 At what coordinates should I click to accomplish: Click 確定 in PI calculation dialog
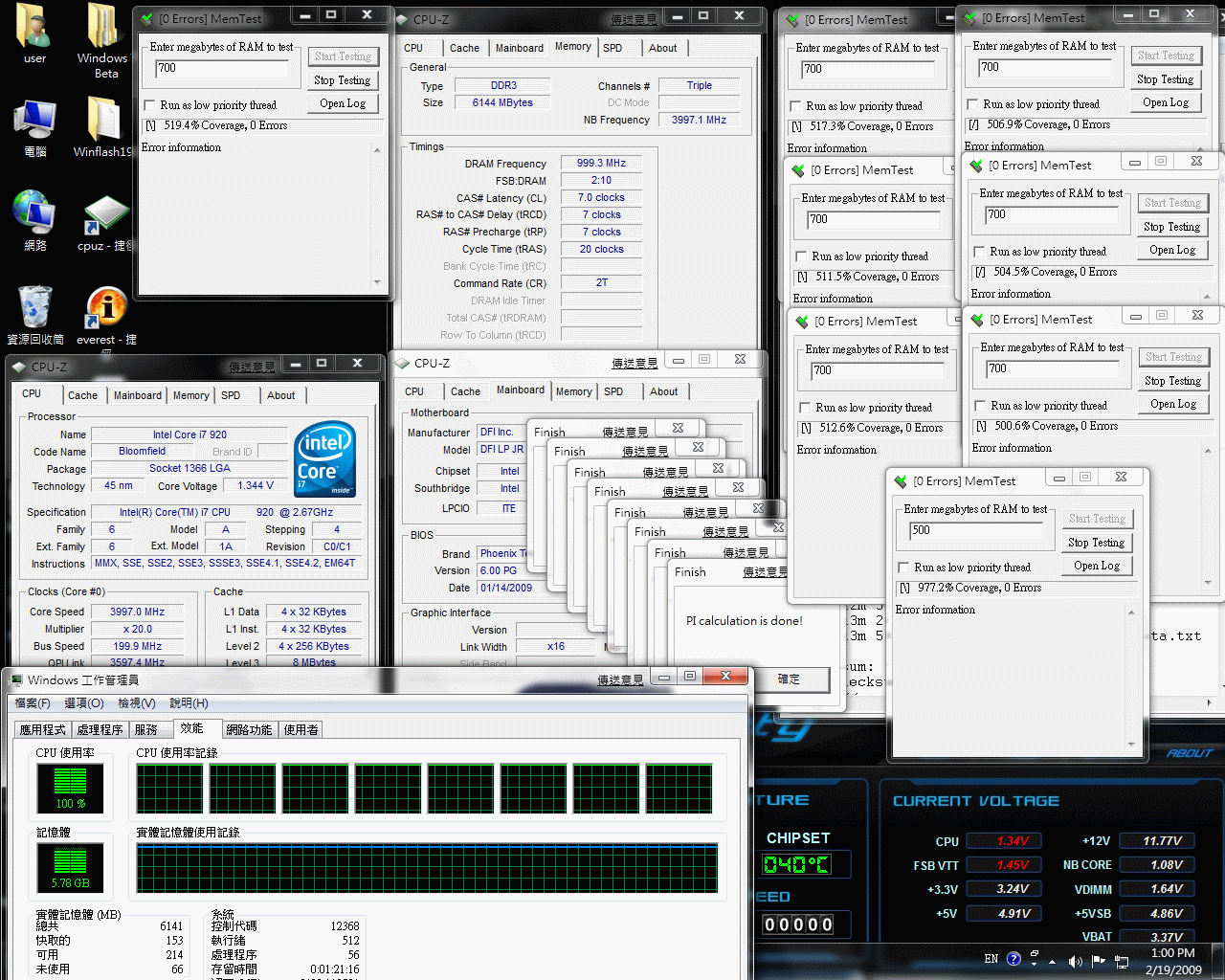[789, 679]
